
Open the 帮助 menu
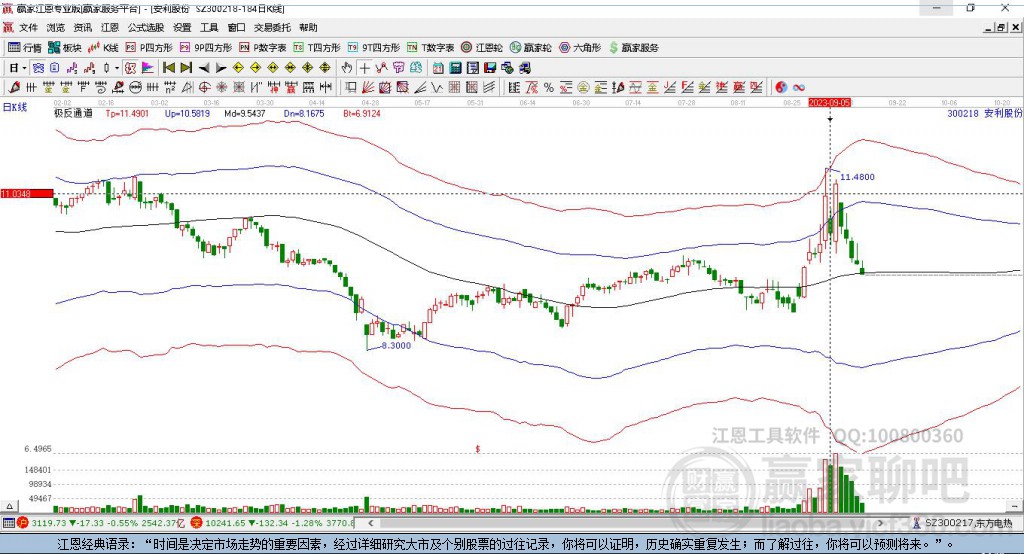[308, 27]
